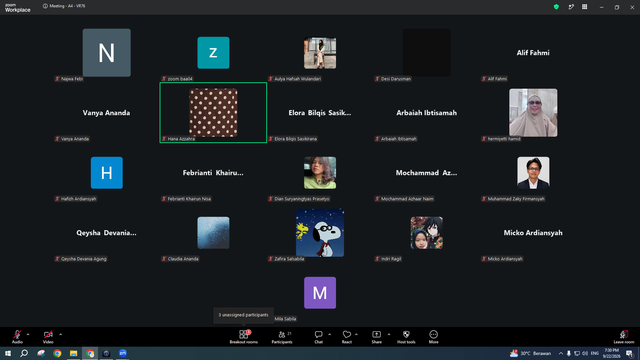This screenshot has height=360, width=640.
Task: Expand the video options arrow next to Video
Action: coord(60,334)
